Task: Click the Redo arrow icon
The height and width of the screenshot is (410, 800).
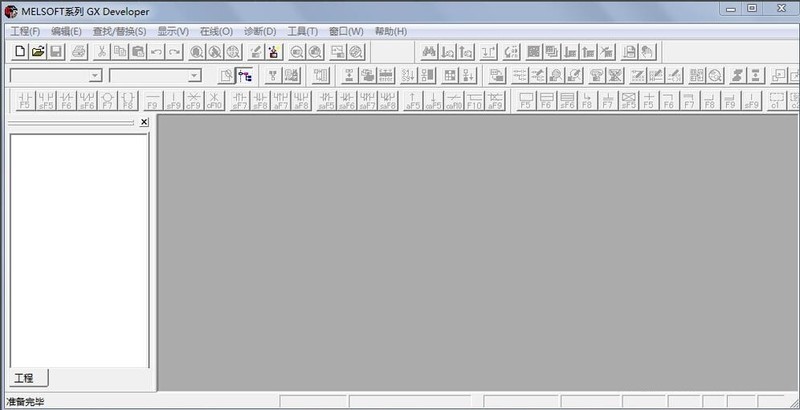Action: coord(174,52)
